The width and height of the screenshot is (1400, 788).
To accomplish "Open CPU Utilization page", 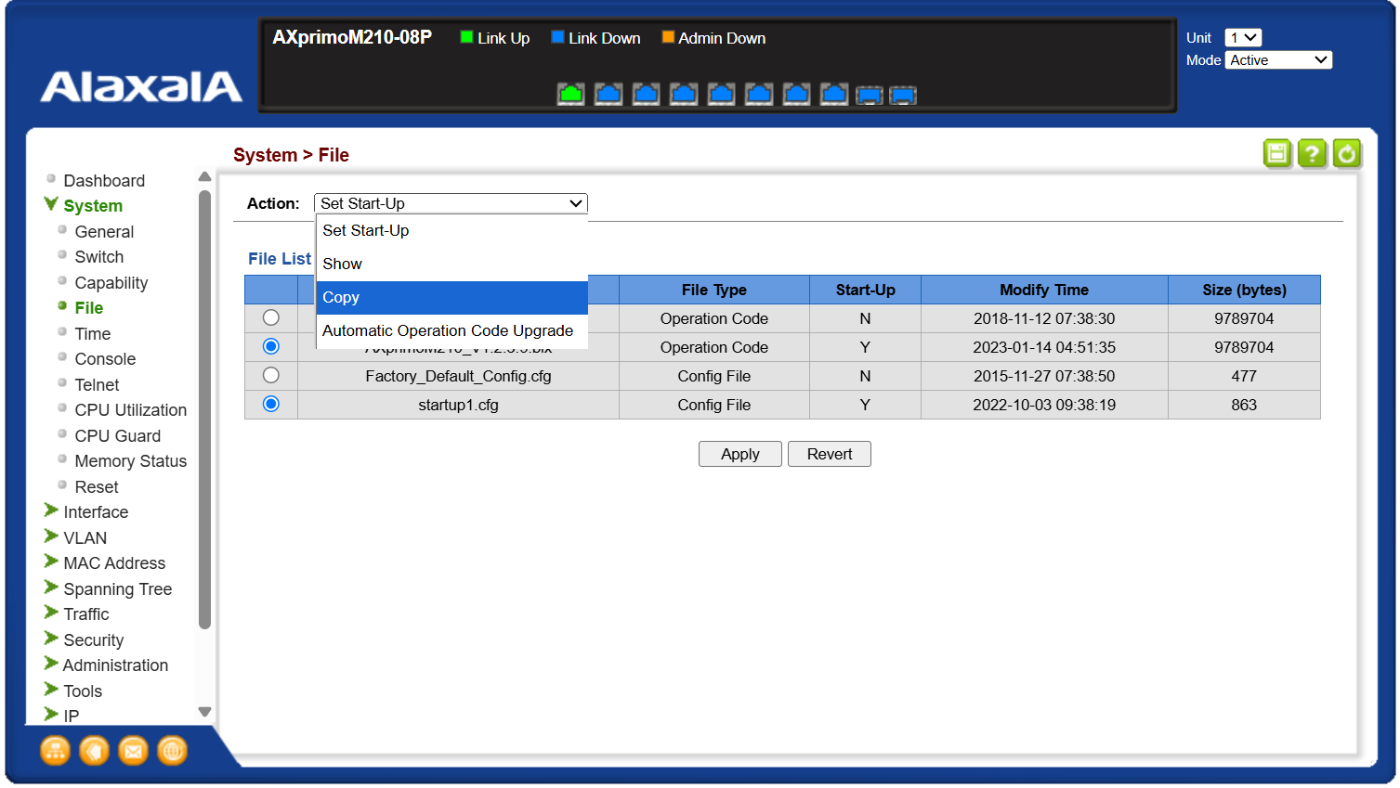I will [x=130, y=410].
